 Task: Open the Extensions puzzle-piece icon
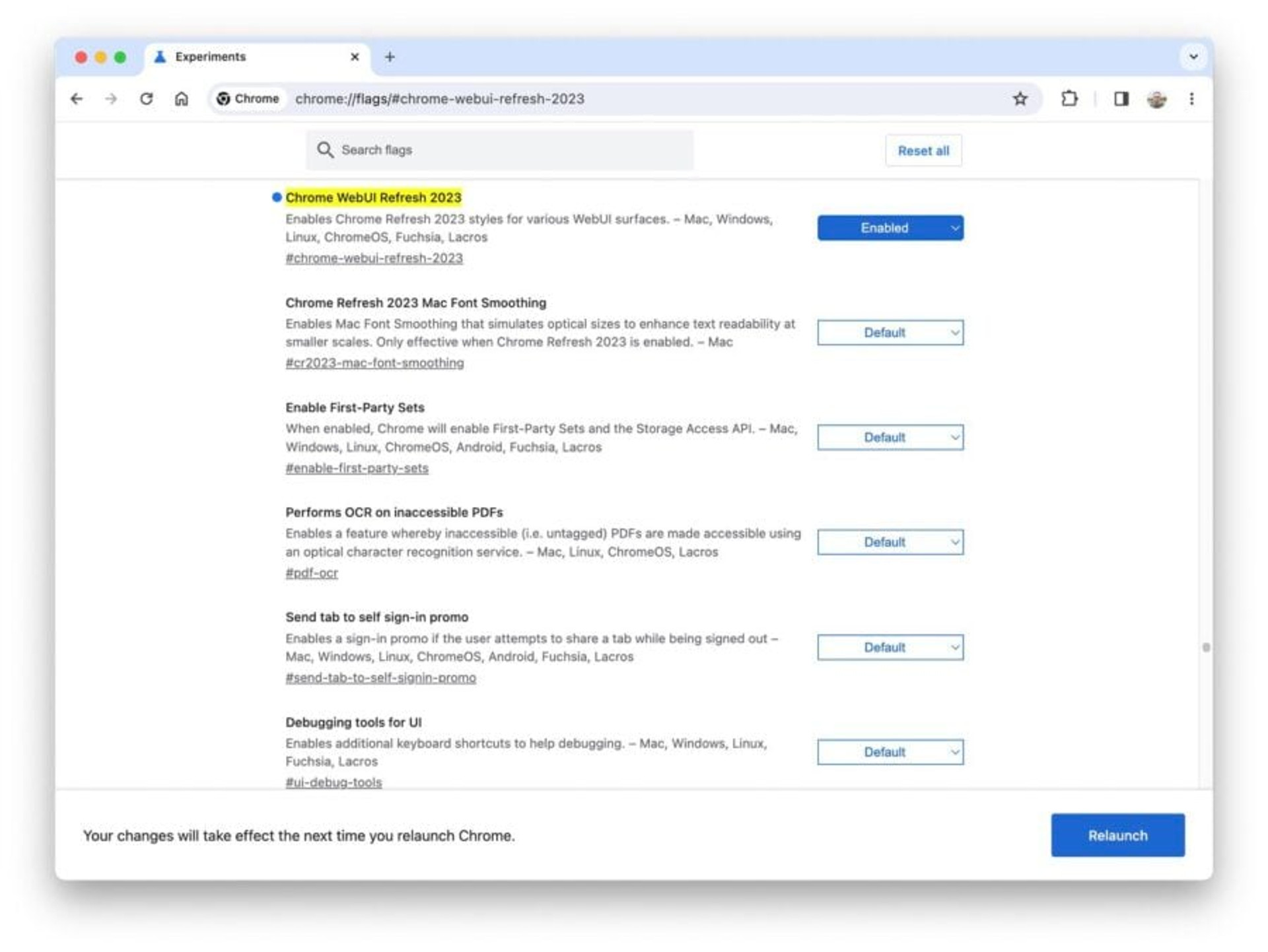point(1069,99)
